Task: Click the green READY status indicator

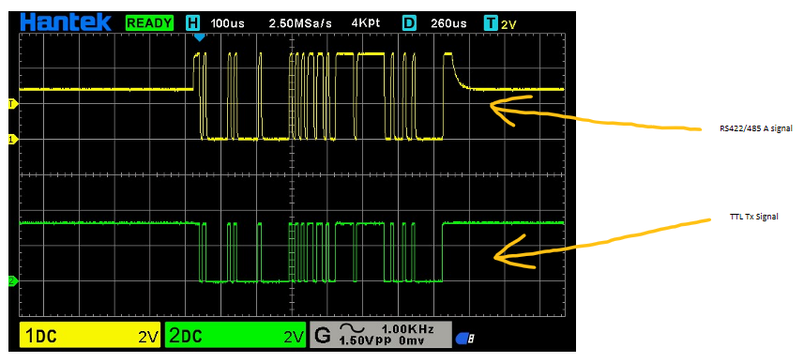Action: (150, 23)
